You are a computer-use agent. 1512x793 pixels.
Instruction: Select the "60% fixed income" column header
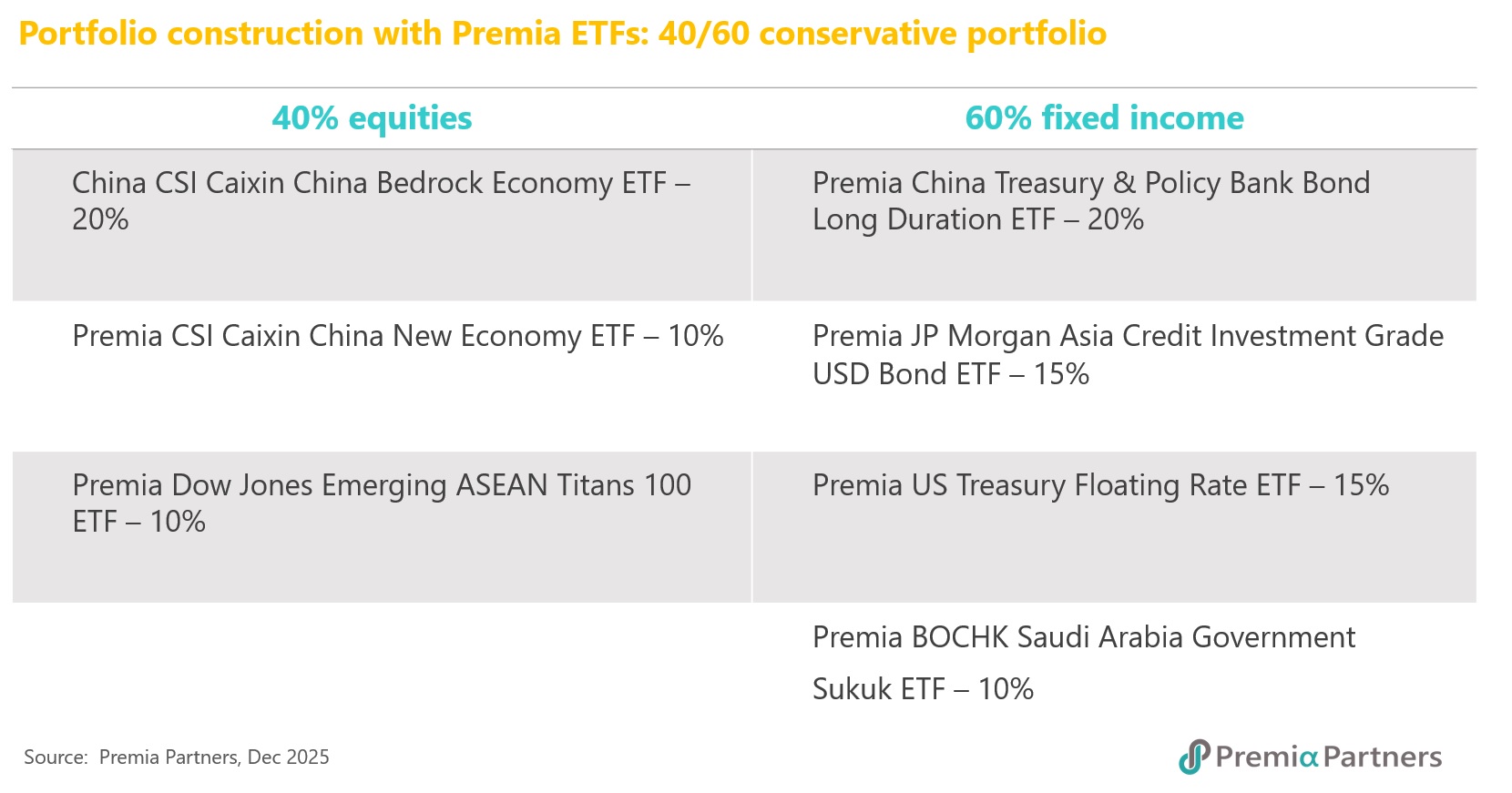pyautogui.click(x=1104, y=118)
